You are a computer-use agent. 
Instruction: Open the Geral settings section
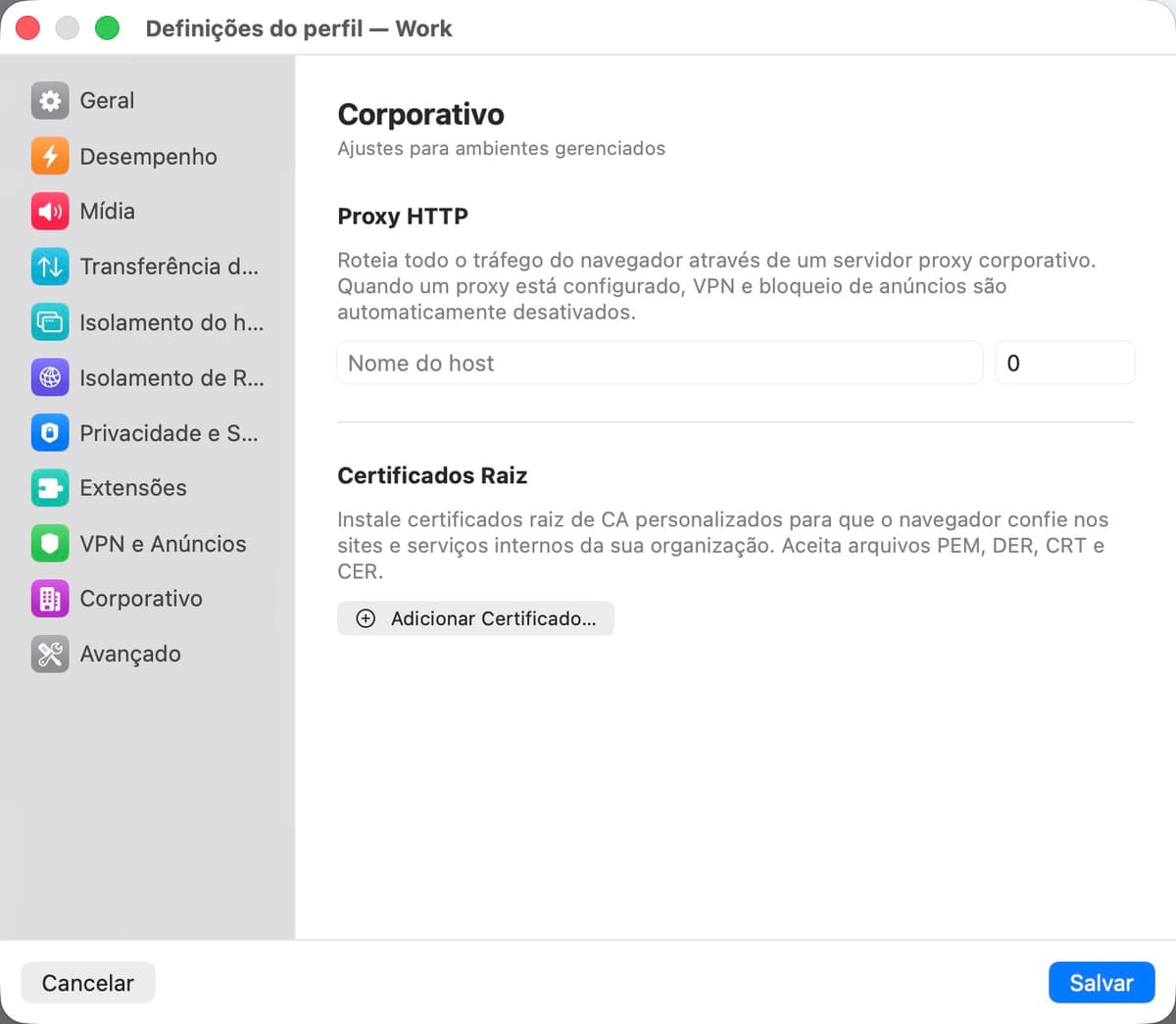(x=148, y=100)
